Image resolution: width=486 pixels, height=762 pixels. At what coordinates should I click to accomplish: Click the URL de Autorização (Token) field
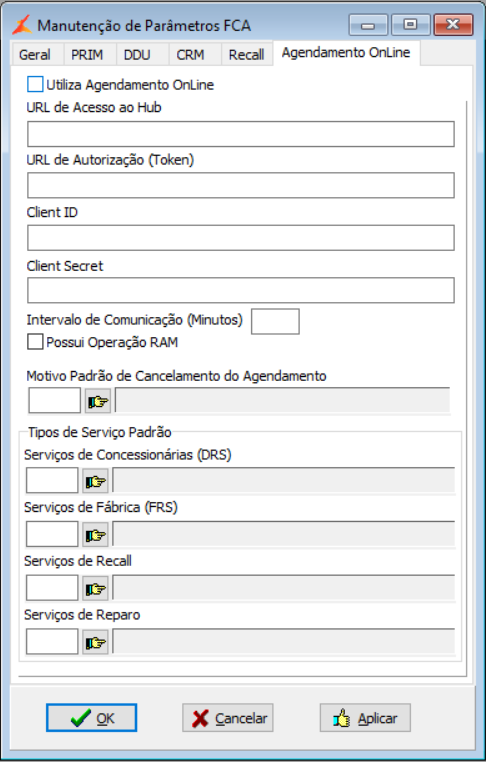[241, 185]
